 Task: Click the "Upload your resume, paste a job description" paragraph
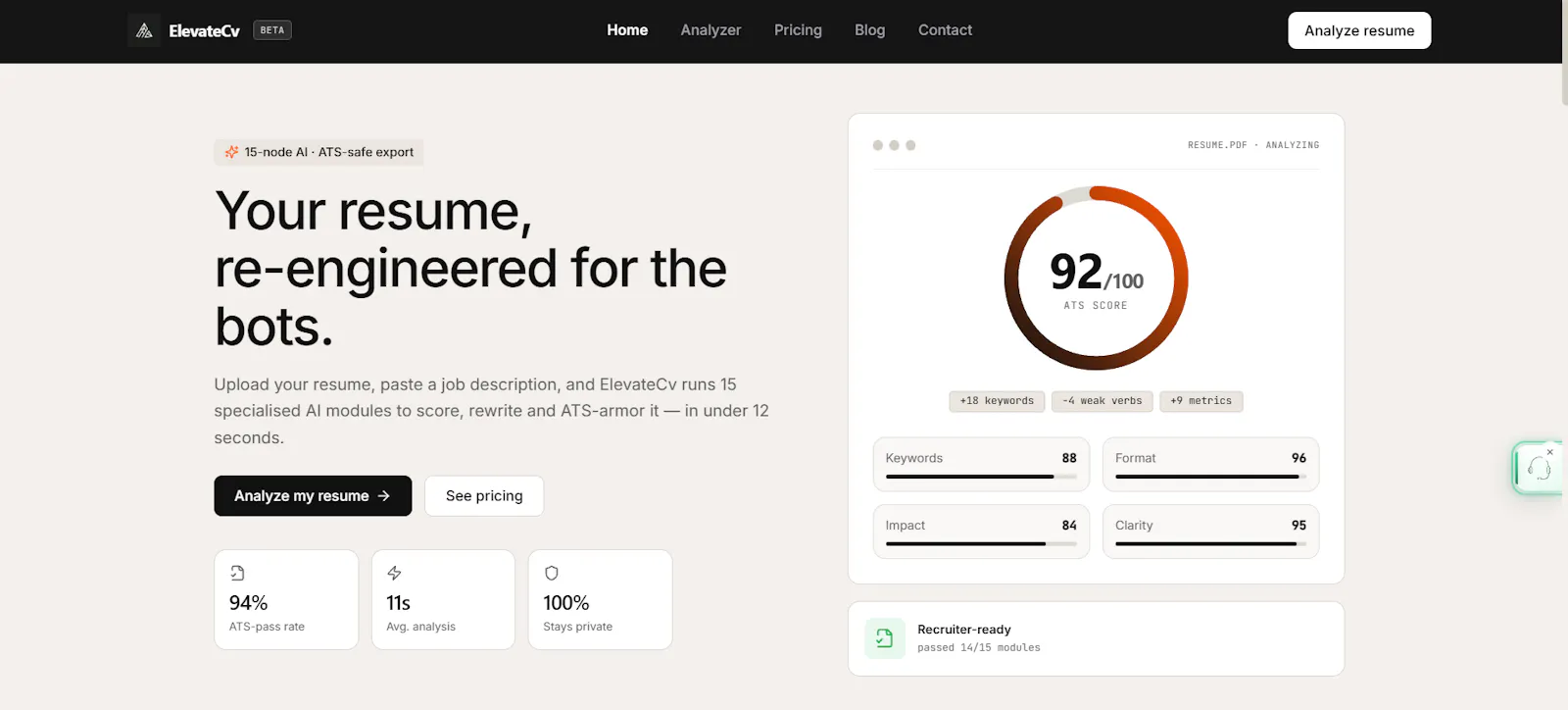pyautogui.click(x=492, y=411)
